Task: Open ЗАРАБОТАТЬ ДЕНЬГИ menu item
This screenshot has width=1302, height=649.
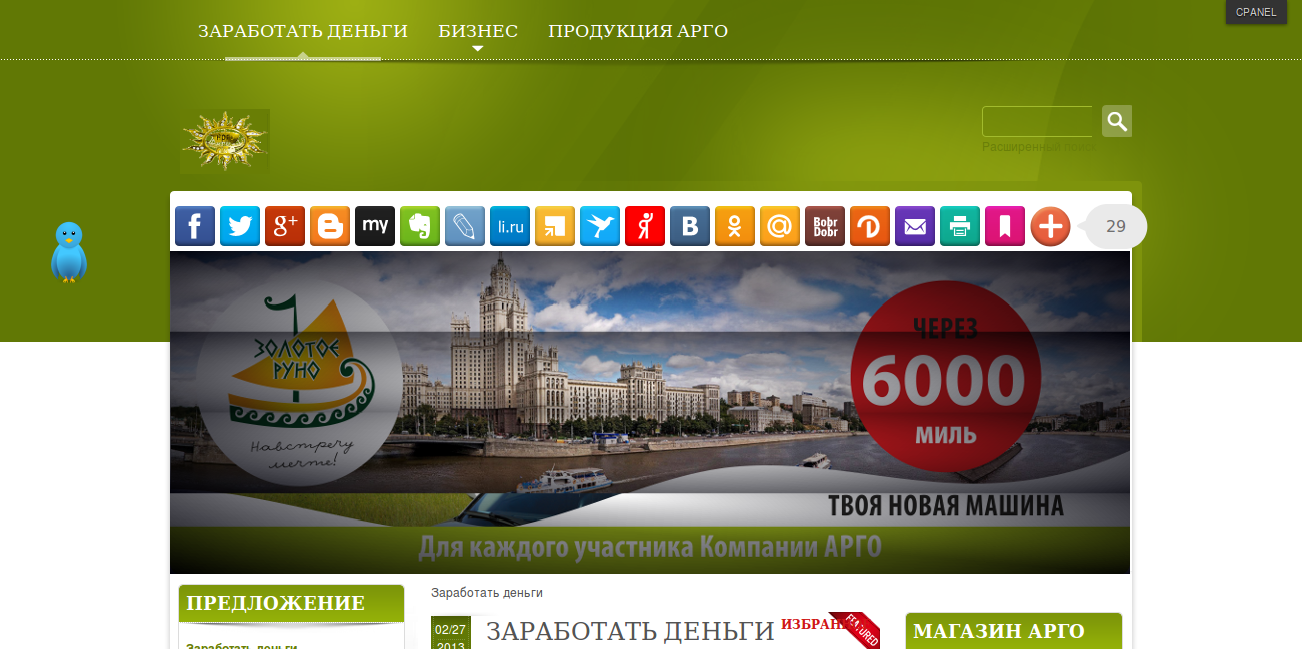Action: pyautogui.click(x=303, y=31)
